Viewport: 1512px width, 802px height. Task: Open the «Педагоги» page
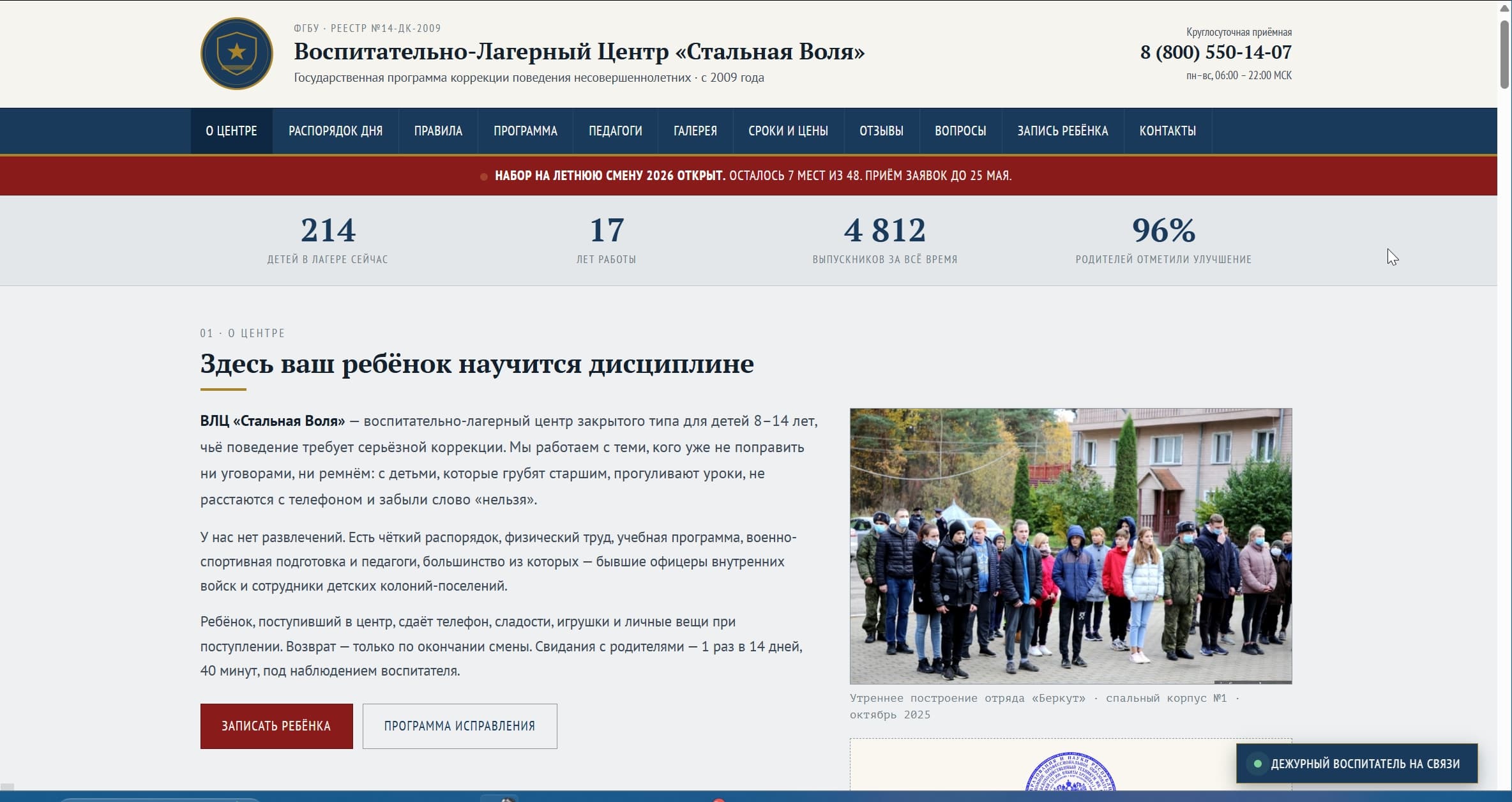615,131
